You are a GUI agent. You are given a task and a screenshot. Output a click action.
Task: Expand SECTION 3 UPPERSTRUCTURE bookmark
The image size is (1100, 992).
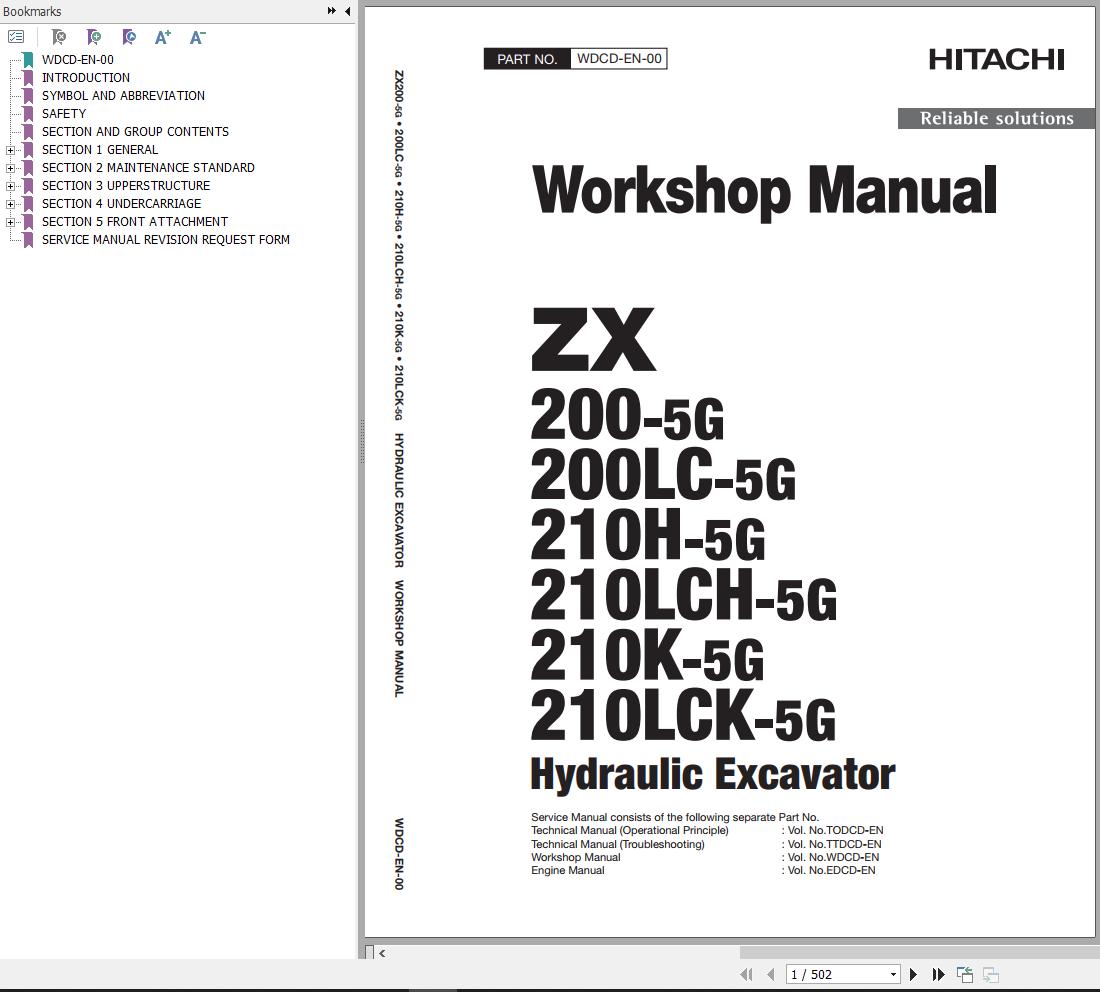[x=10, y=186]
